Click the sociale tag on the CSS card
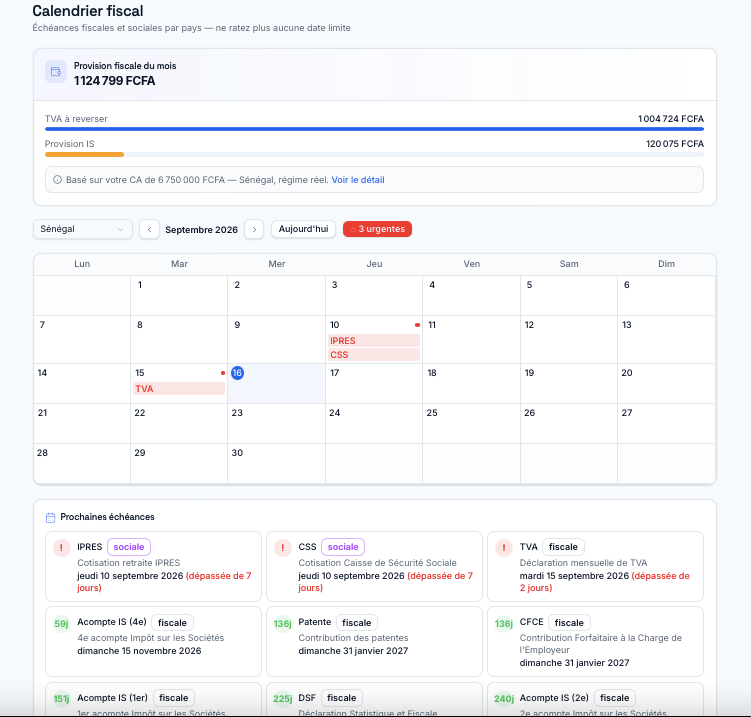 tap(343, 546)
